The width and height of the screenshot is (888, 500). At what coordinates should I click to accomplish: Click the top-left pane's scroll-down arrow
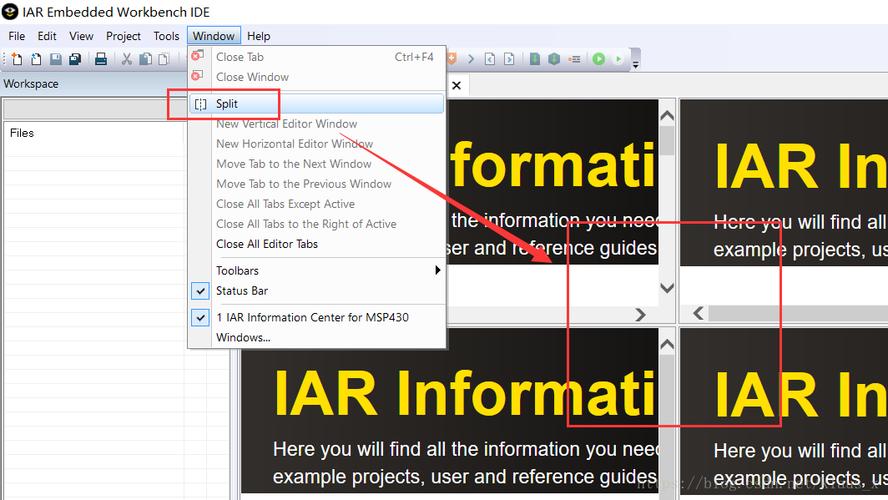click(x=667, y=288)
